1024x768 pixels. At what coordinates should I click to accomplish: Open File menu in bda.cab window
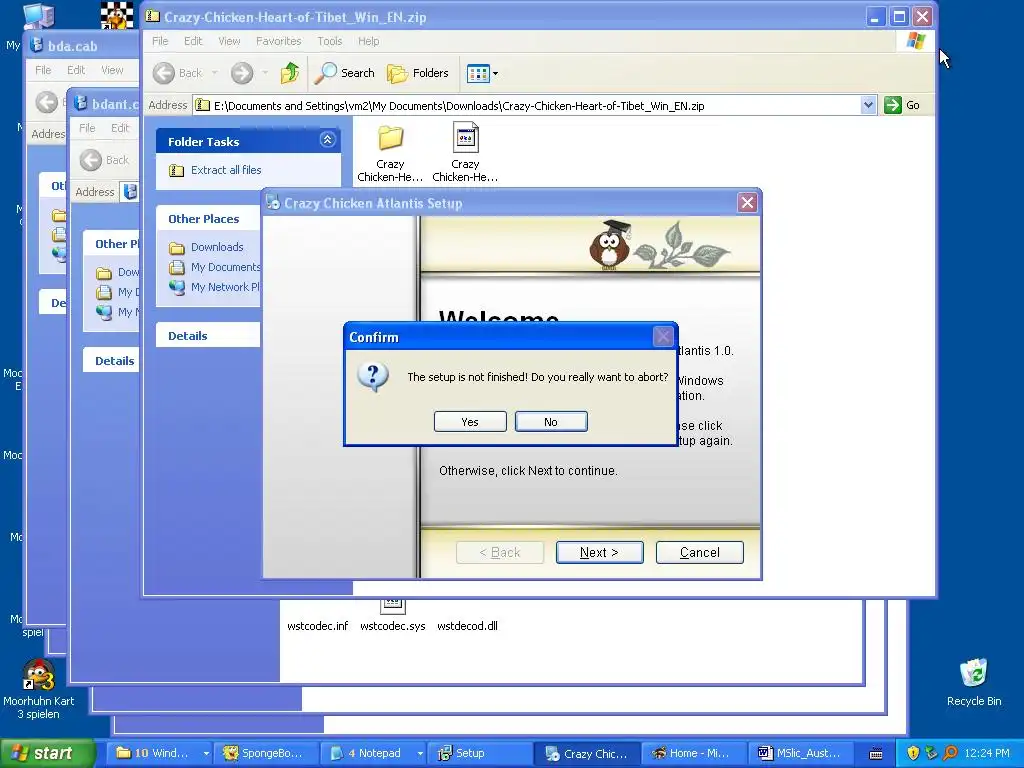[43, 70]
